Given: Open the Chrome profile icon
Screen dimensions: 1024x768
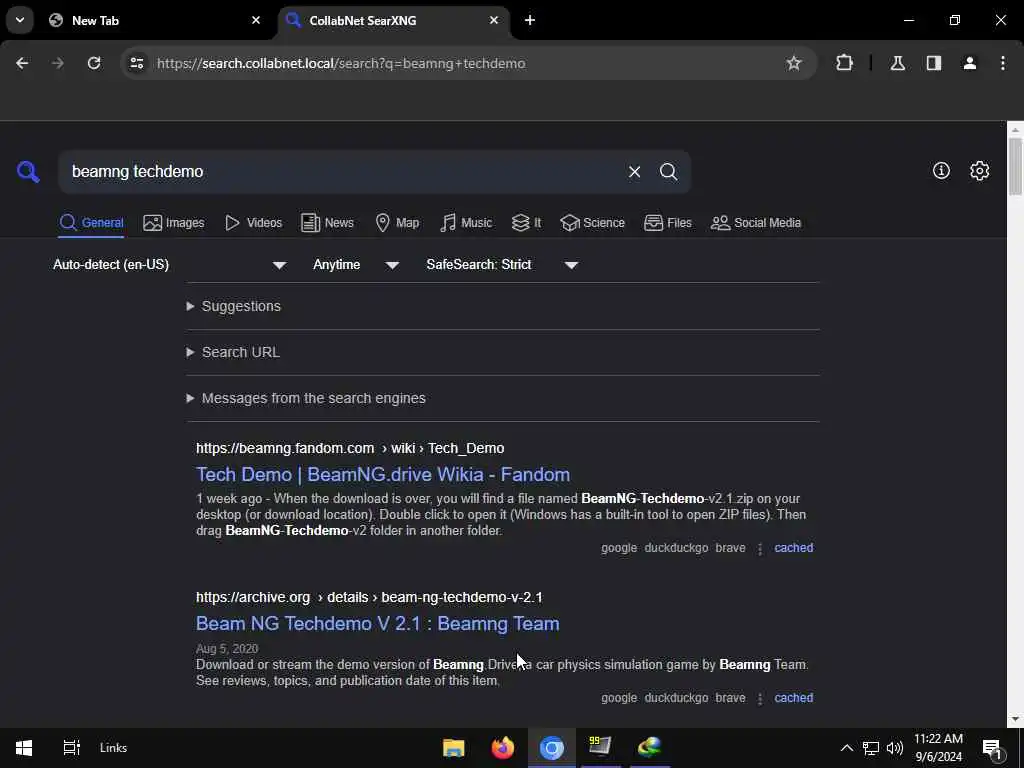Looking at the screenshot, I should pyautogui.click(x=969, y=63).
